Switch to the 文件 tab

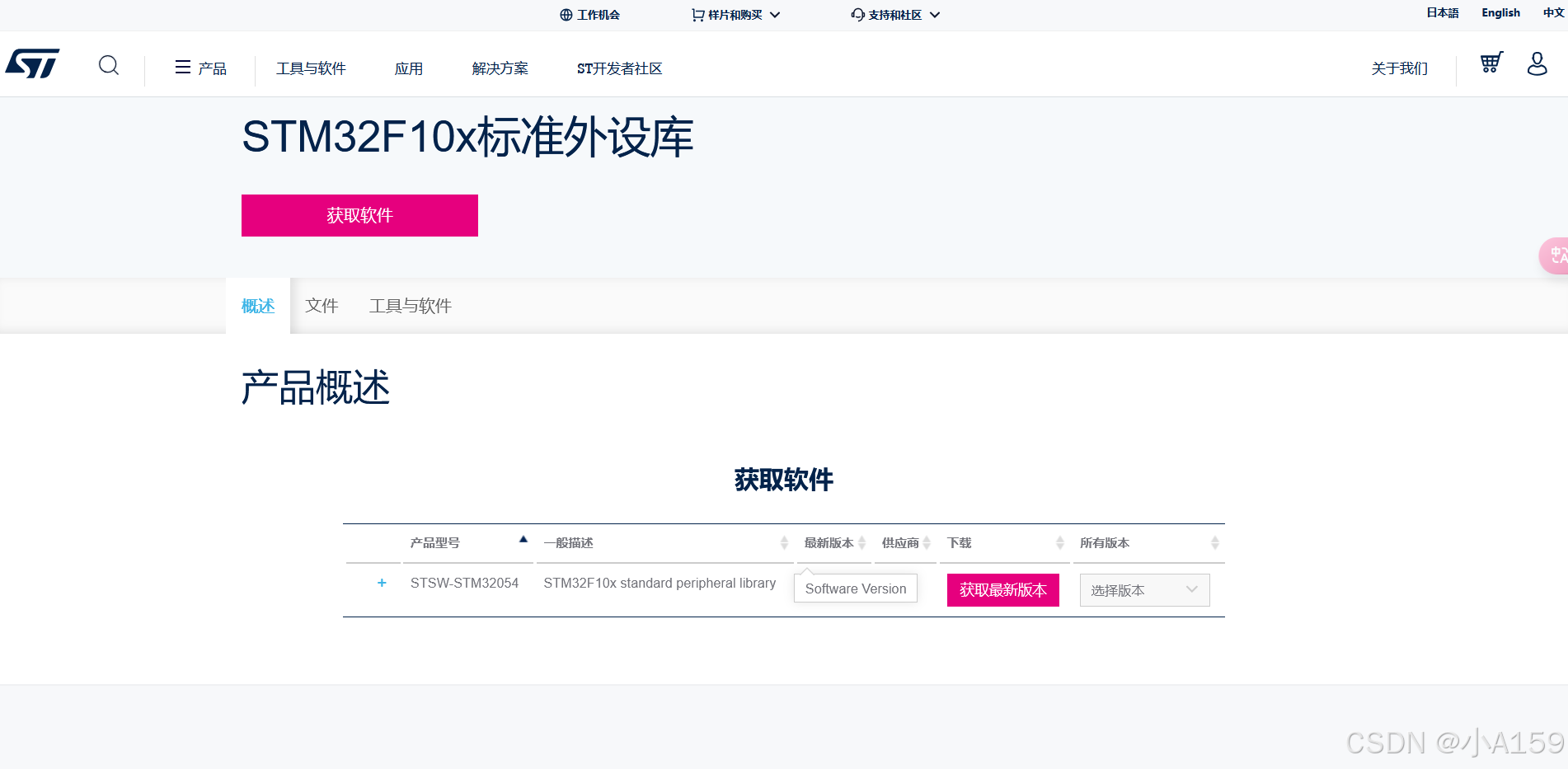pos(322,306)
